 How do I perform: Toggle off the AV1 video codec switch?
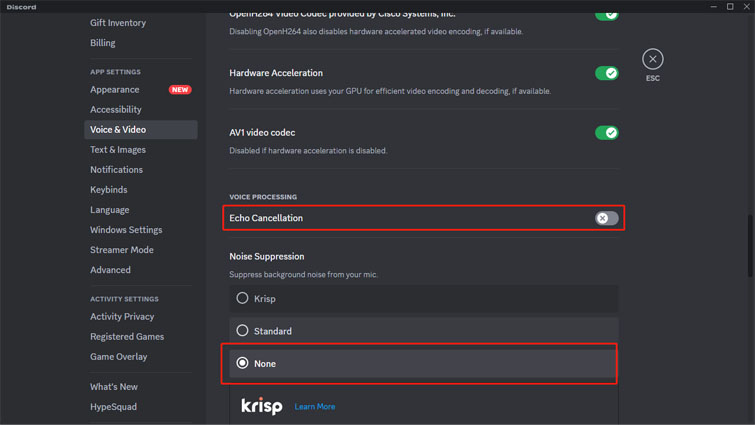point(607,132)
